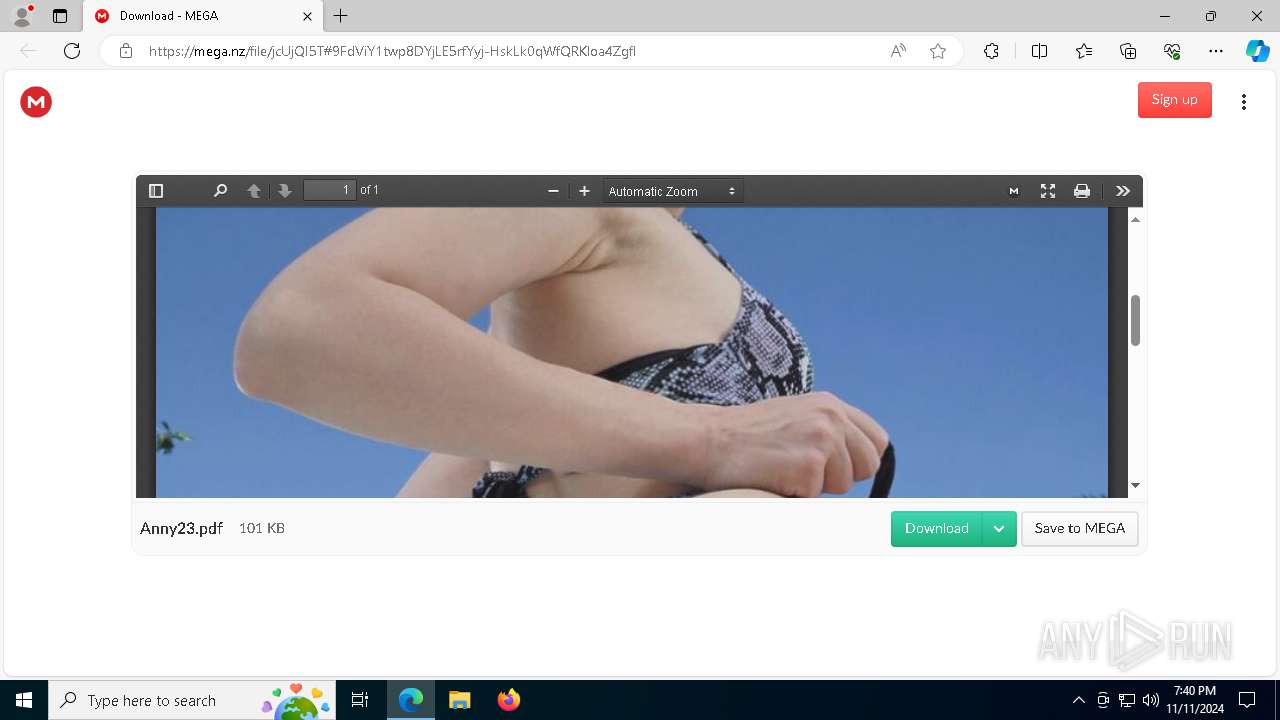Click Save to MEGA button
The height and width of the screenshot is (720, 1280).
pos(1079,528)
